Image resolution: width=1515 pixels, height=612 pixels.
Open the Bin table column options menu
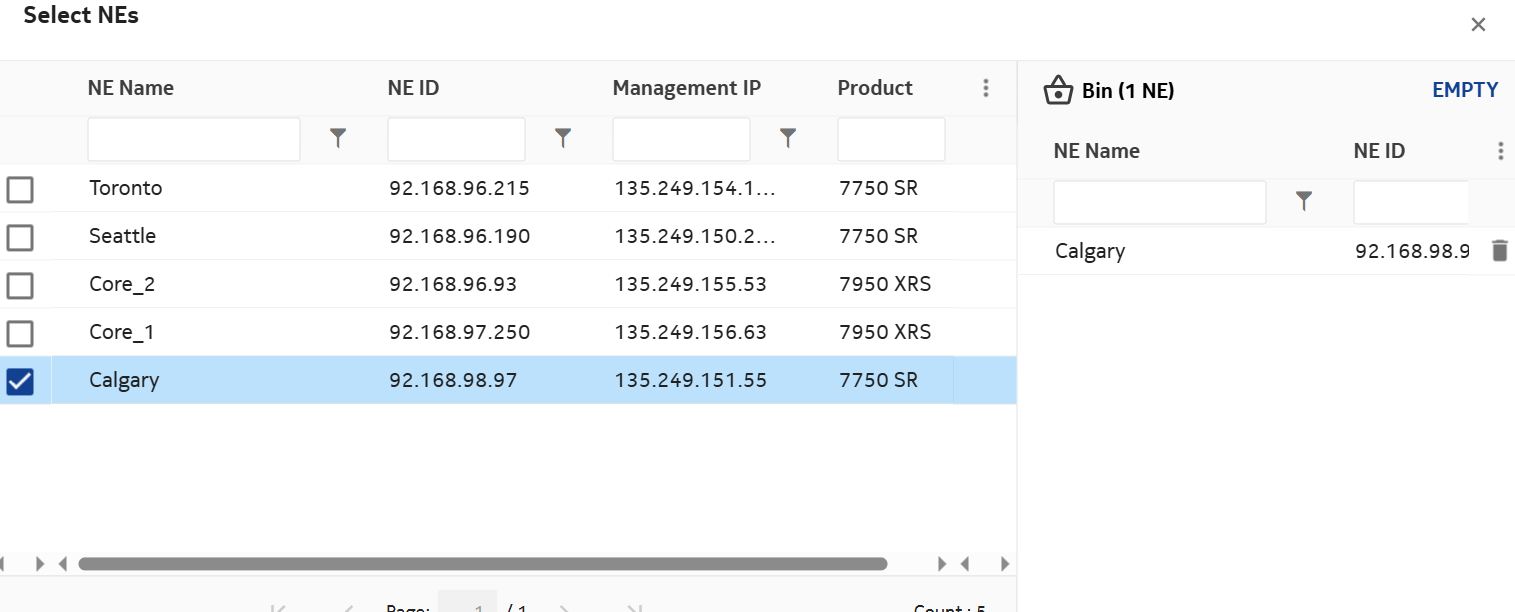(1500, 151)
